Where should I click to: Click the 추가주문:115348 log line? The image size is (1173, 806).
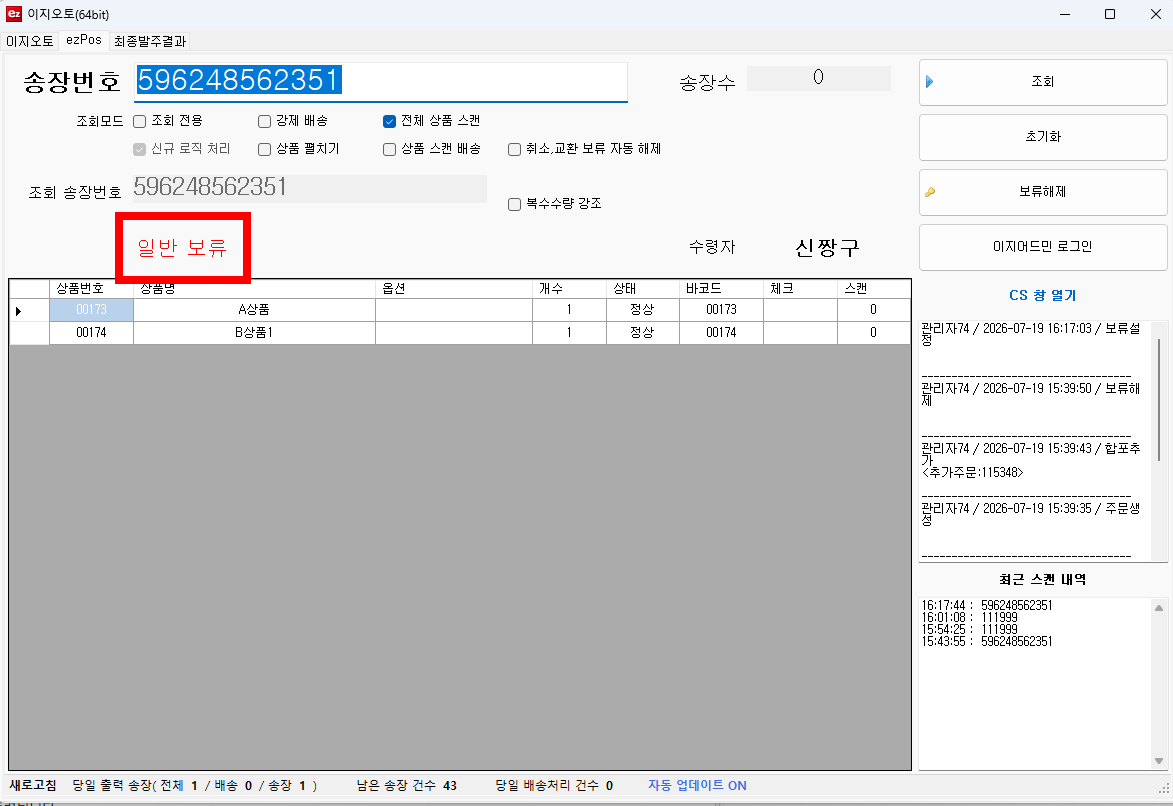[973, 473]
